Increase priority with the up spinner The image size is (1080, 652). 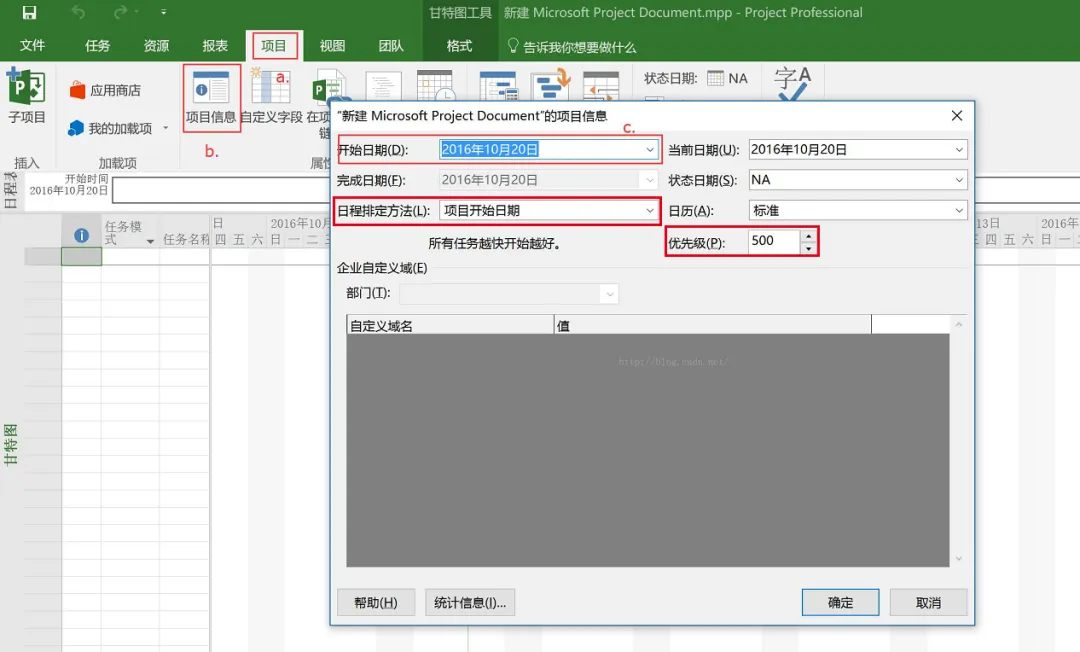pos(808,236)
